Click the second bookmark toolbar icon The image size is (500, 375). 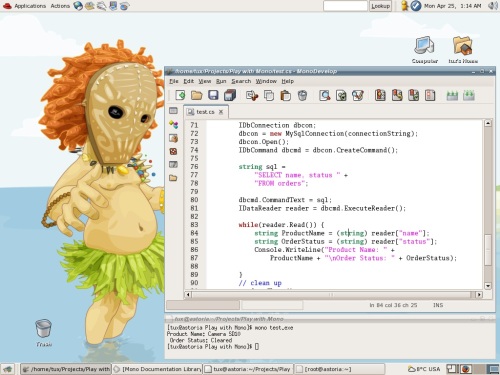point(397,95)
